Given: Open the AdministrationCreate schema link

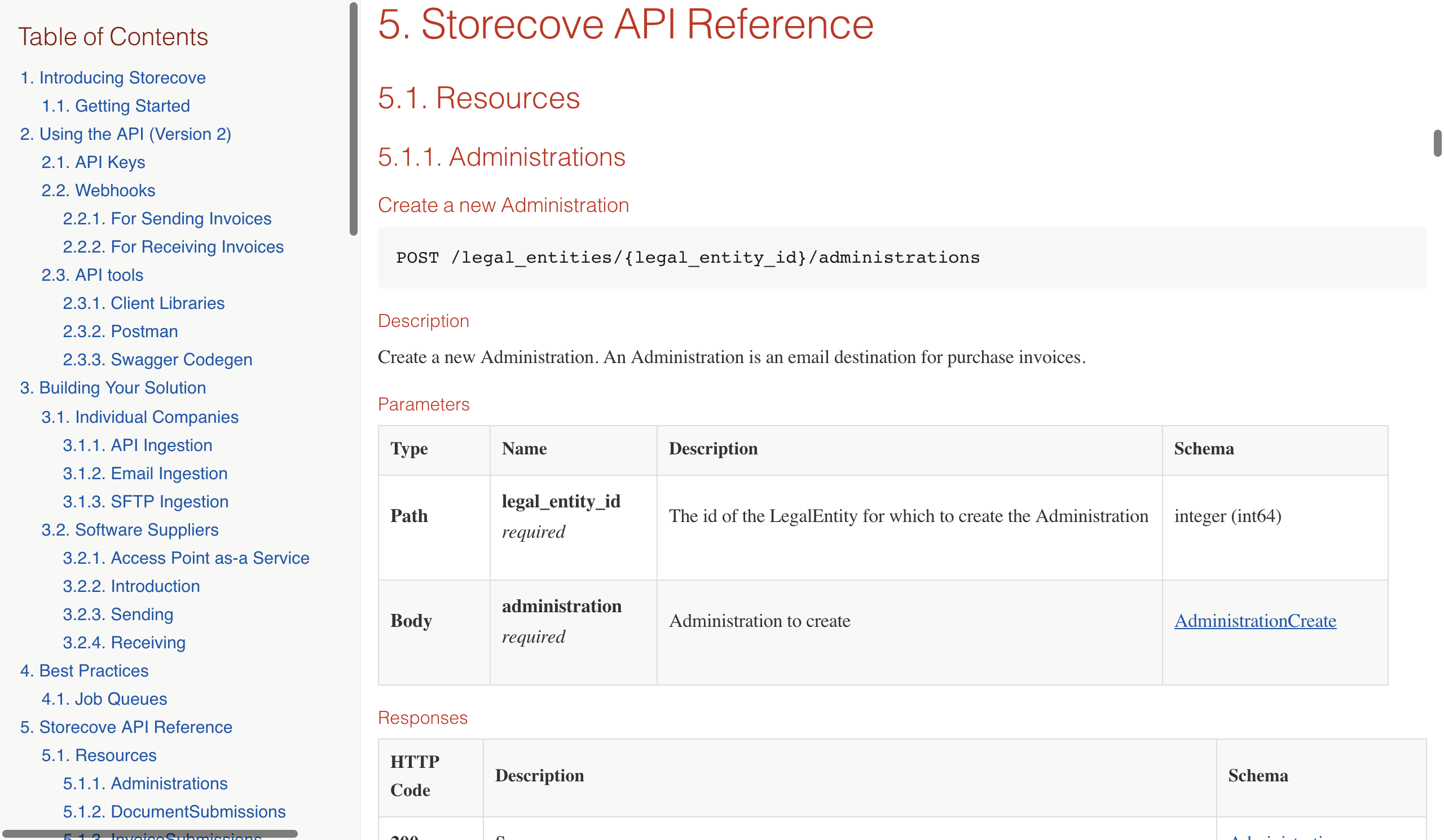Looking at the screenshot, I should 1254,621.
